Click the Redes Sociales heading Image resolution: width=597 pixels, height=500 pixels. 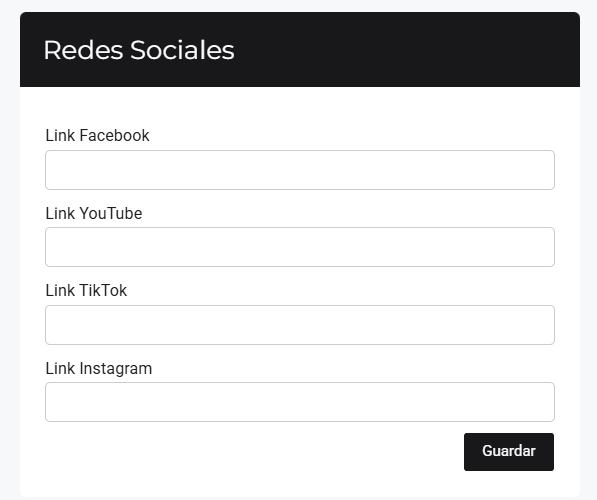[x=139, y=50]
